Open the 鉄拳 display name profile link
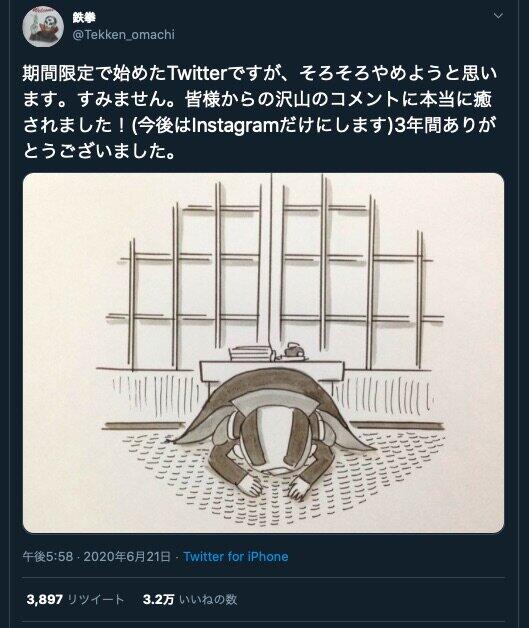529x628 pixels. (x=84, y=17)
